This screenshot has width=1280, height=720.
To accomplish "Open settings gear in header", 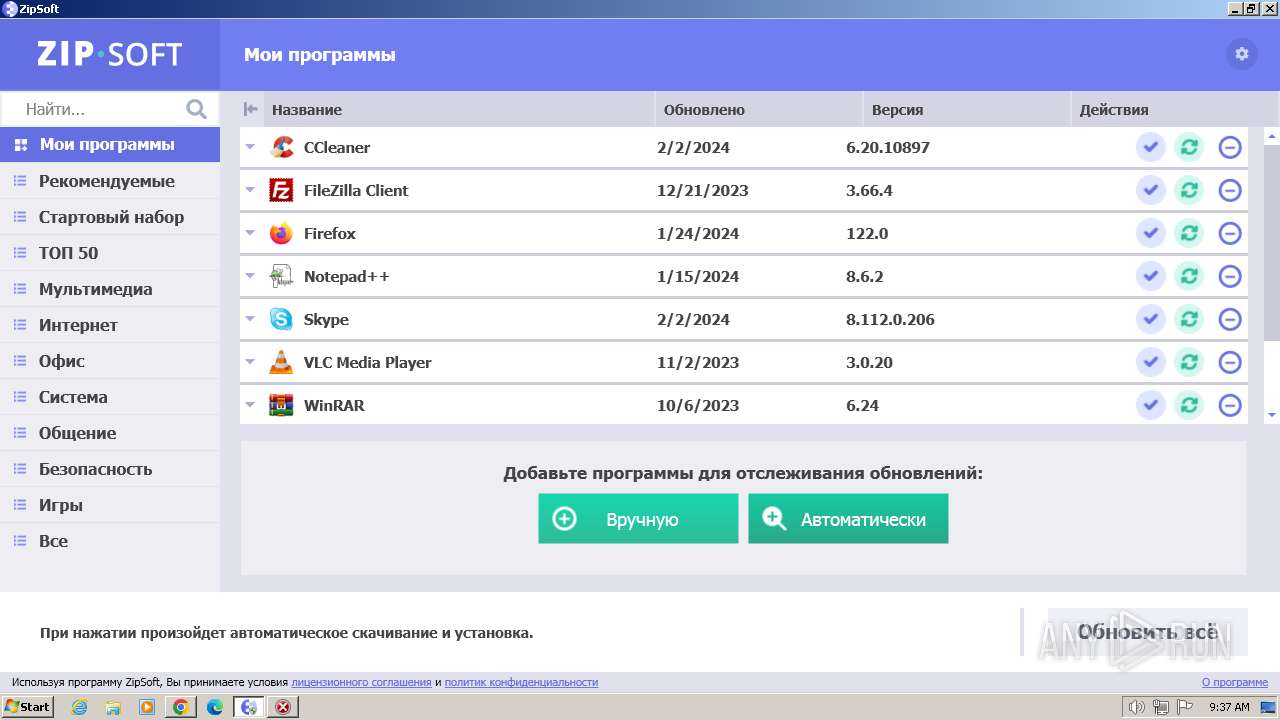I will coord(1242,54).
